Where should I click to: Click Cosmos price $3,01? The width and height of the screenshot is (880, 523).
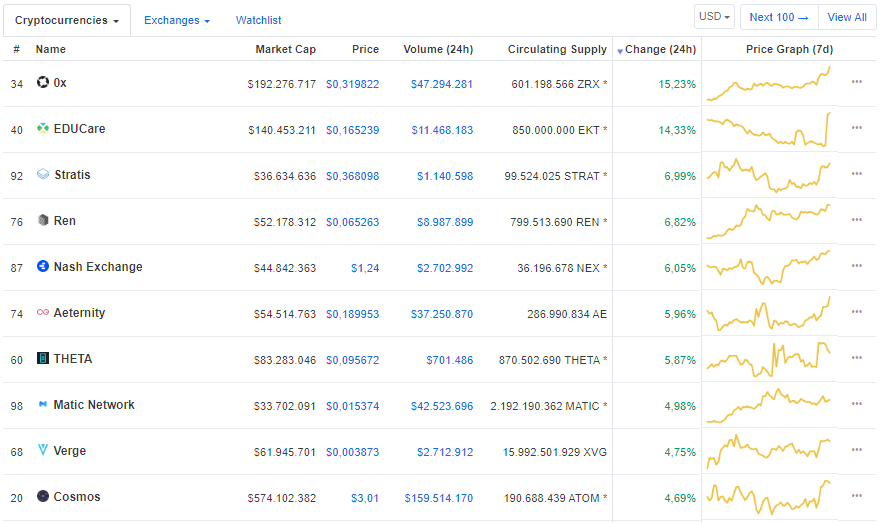coord(365,498)
